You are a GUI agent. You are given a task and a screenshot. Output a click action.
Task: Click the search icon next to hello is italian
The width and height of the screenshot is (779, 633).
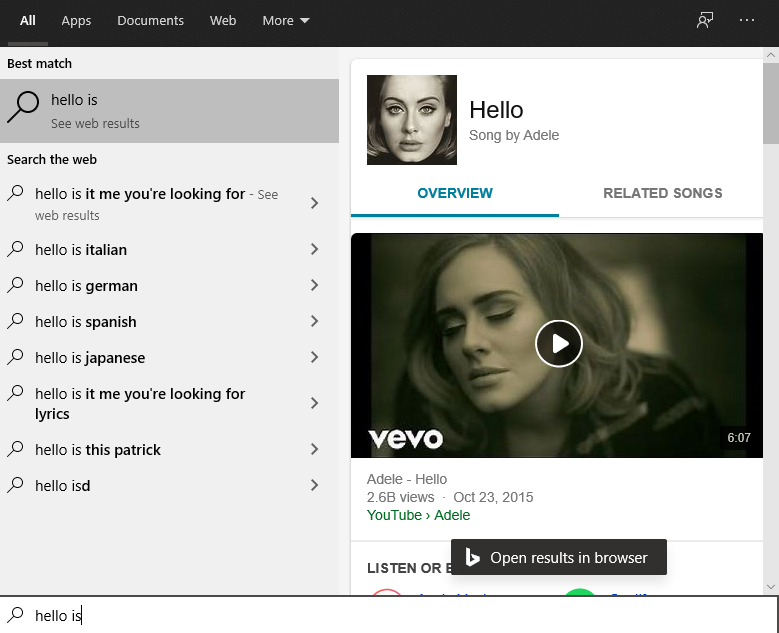[x=15, y=249]
